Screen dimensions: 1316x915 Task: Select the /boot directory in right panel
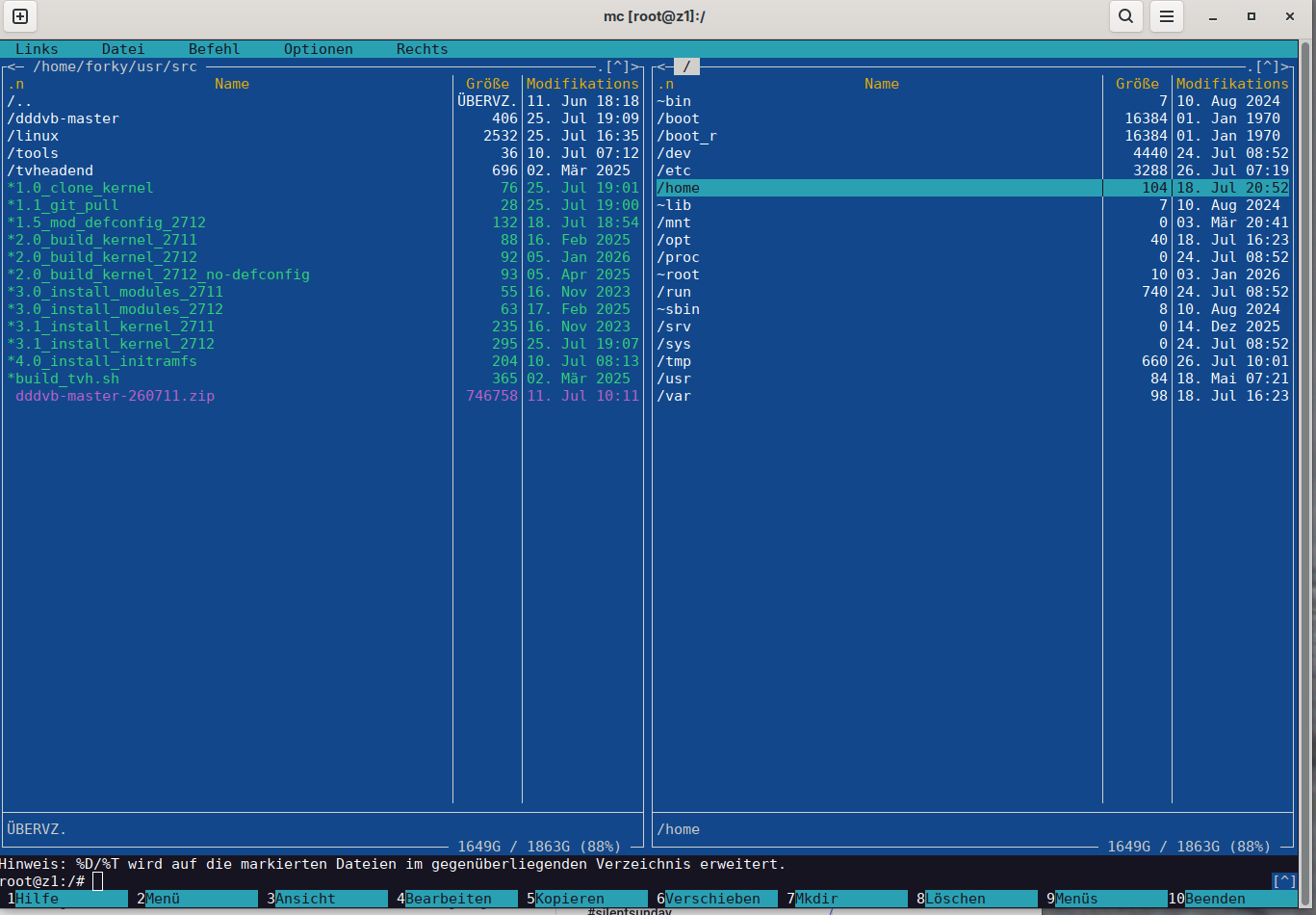973,118
